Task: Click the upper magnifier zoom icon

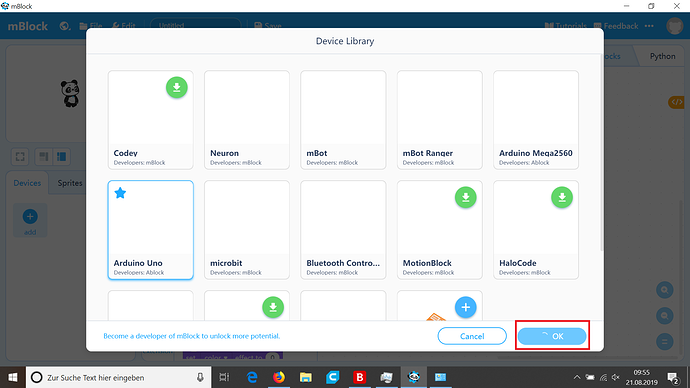Action: (664, 290)
